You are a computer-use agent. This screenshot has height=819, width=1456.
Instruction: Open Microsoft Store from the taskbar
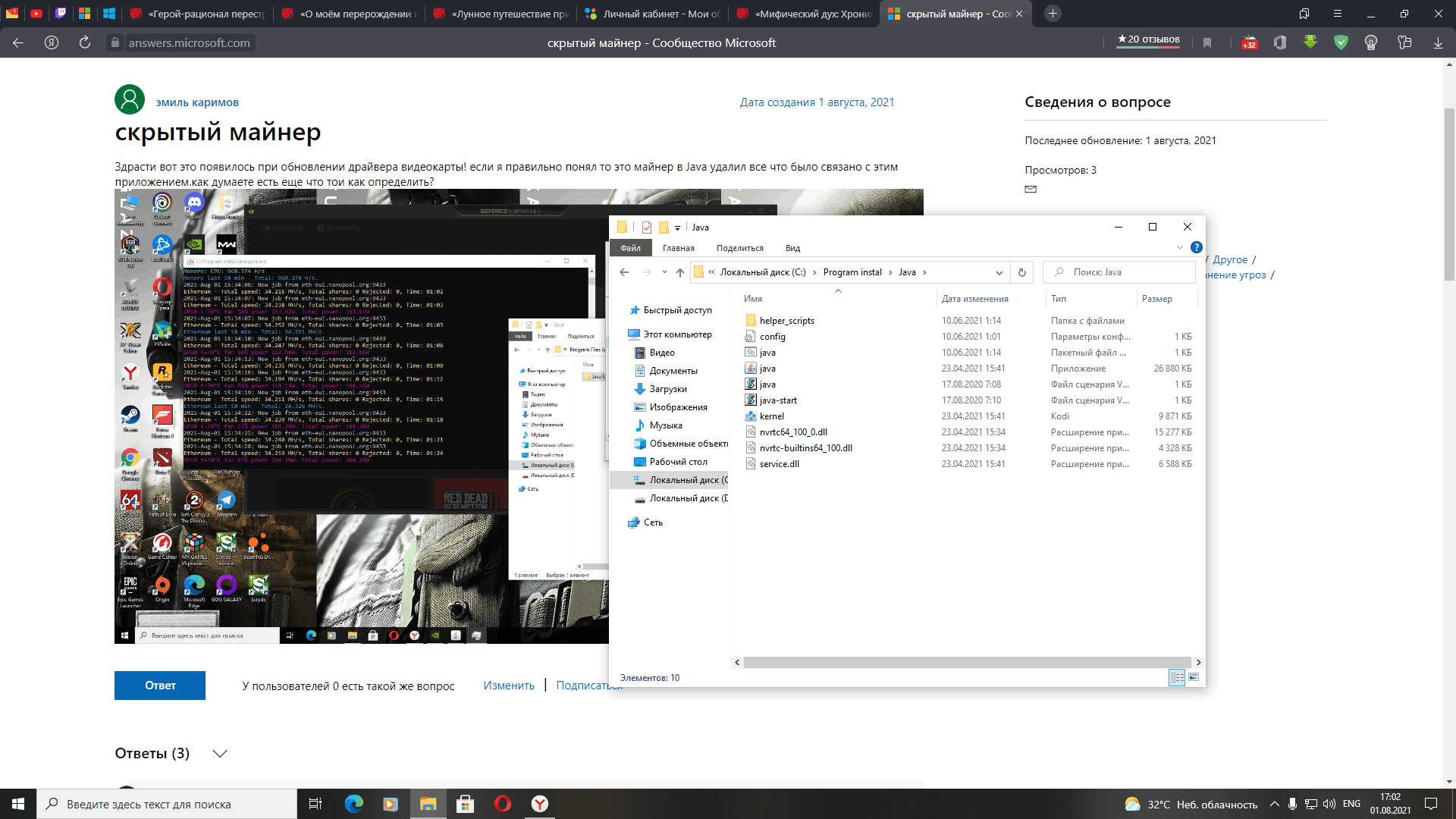465,804
